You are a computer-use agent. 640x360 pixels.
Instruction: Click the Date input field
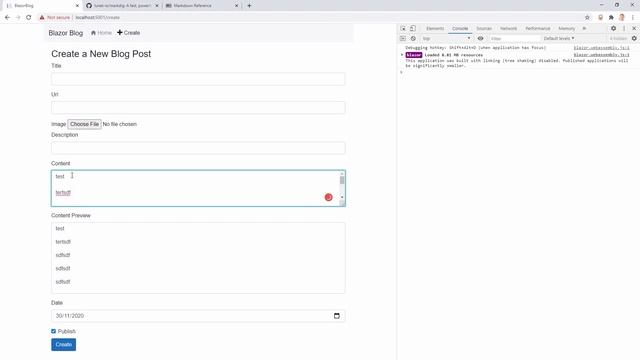[198, 316]
